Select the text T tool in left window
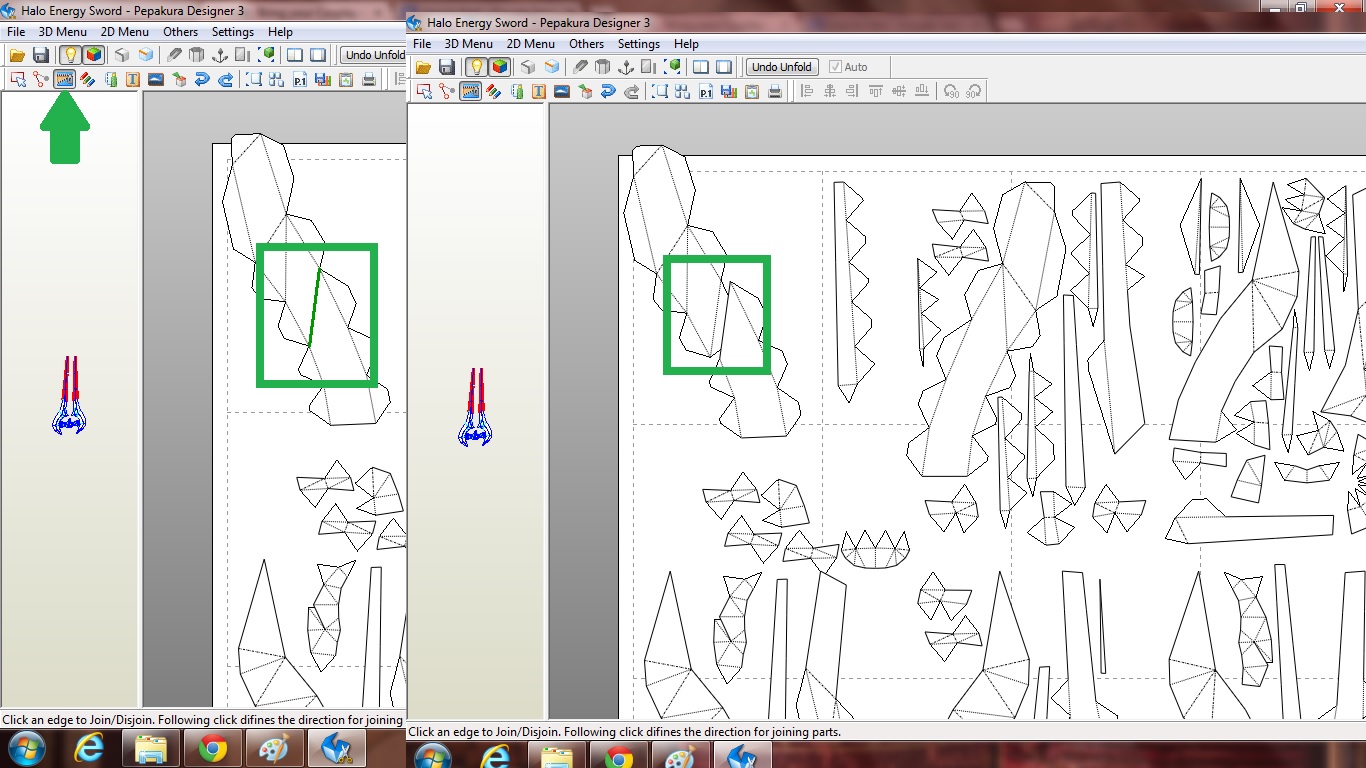This screenshot has height=768, width=1366. point(133,80)
